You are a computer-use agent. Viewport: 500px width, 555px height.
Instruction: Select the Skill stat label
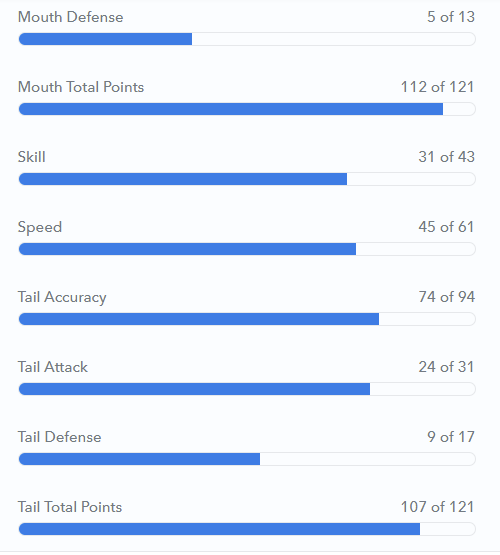pos(31,157)
